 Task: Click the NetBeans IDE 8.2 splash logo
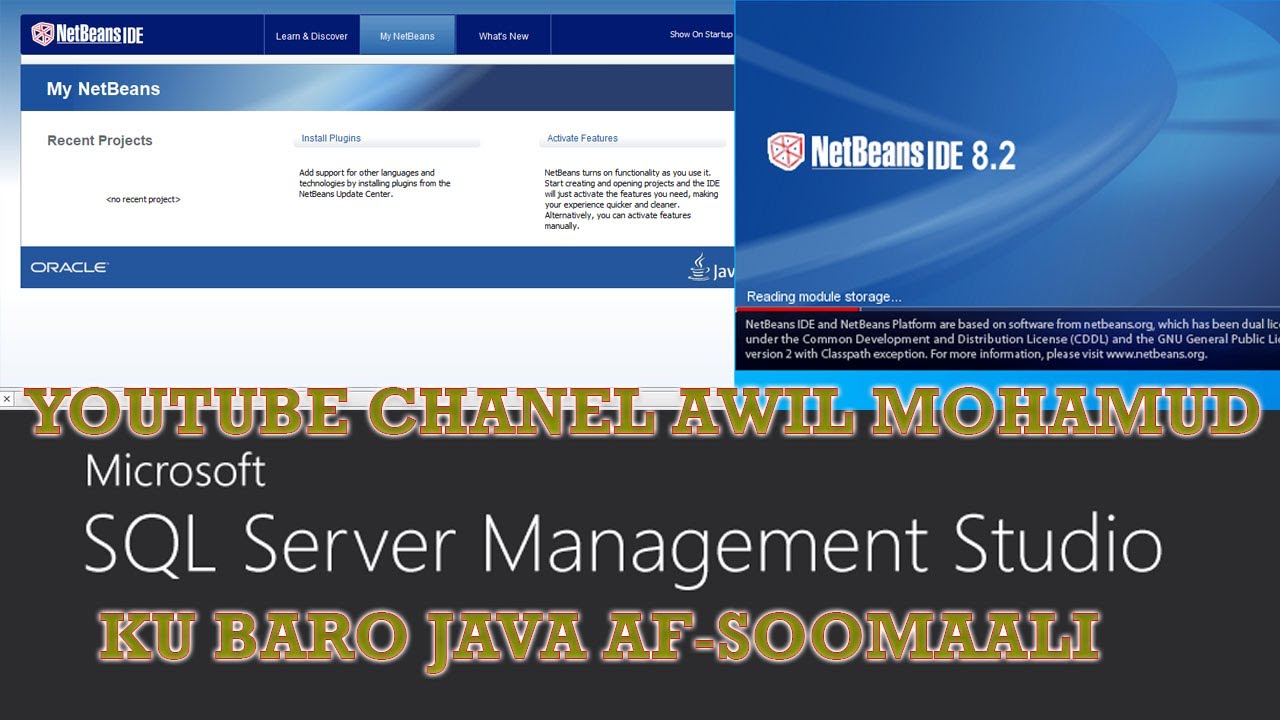[x=891, y=153]
